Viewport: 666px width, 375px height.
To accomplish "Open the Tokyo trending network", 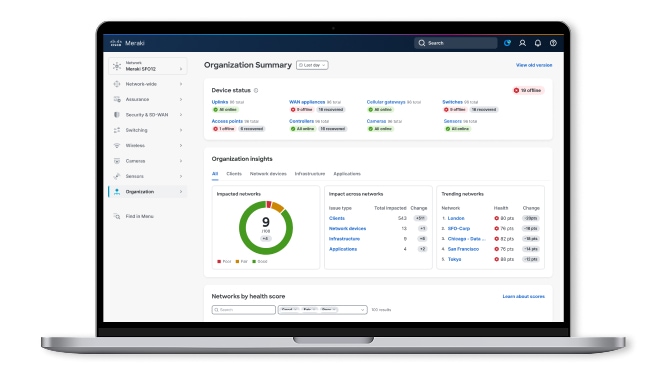I will point(454,259).
